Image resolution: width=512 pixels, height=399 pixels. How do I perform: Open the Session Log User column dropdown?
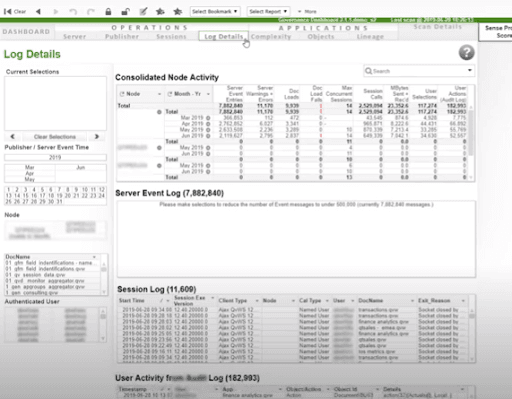pos(353,301)
